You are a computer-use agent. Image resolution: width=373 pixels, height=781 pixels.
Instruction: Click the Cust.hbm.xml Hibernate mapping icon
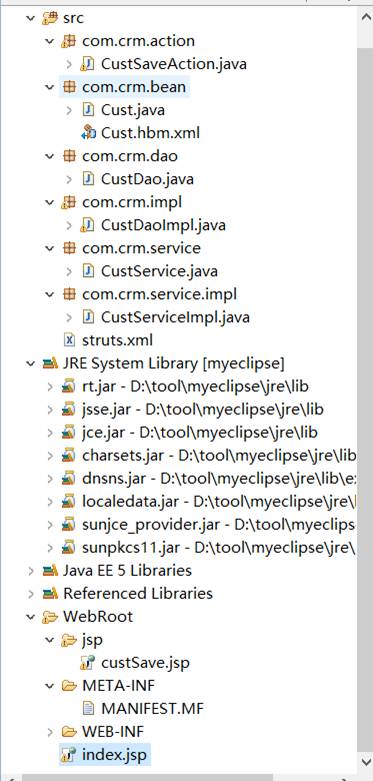tap(88, 133)
